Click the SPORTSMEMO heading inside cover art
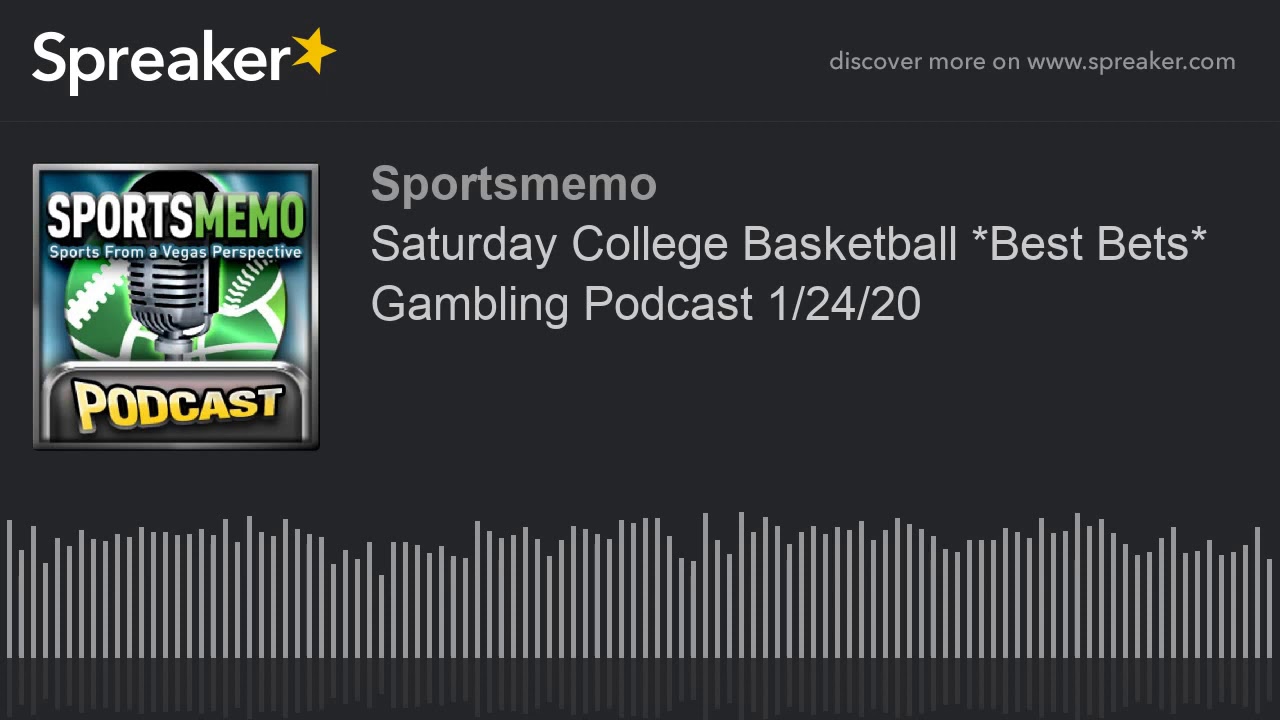Viewport: 1280px width, 720px height. tap(176, 216)
